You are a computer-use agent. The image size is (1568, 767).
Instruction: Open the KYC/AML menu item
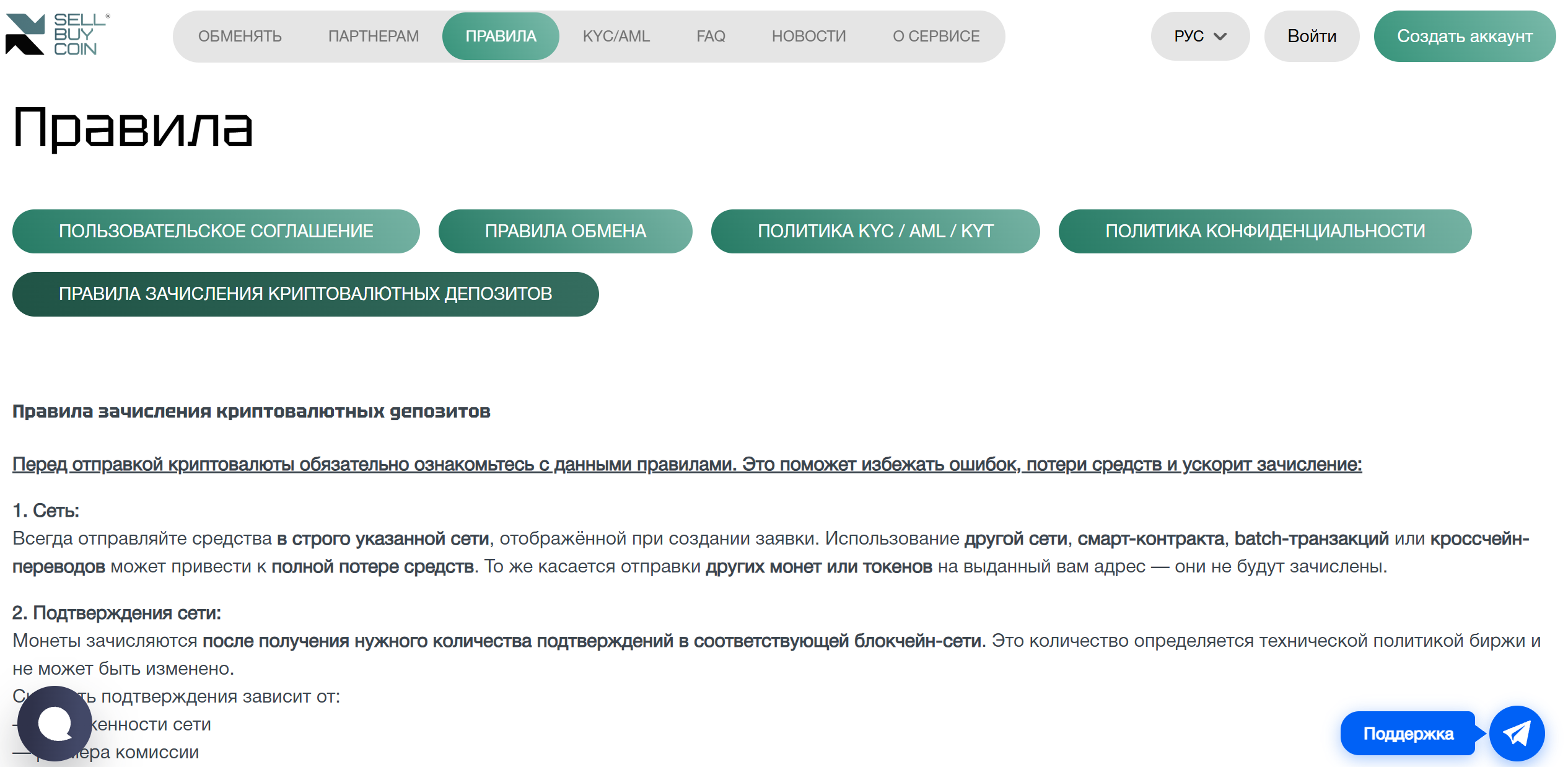coord(616,36)
